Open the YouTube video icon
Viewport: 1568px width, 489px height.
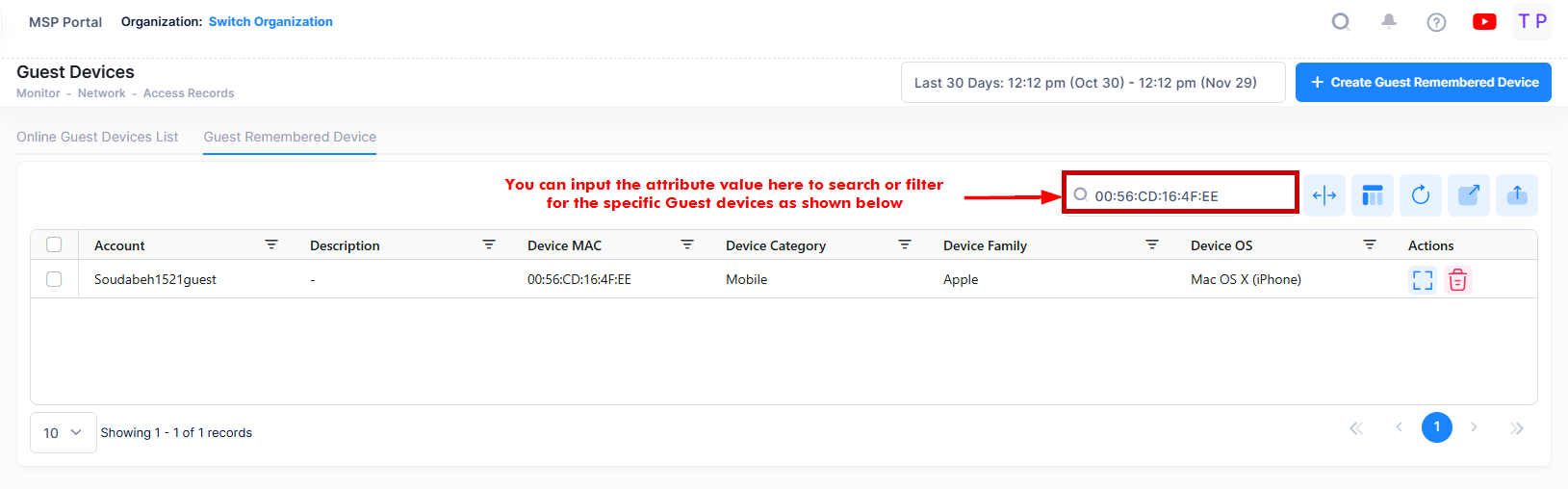(1484, 21)
